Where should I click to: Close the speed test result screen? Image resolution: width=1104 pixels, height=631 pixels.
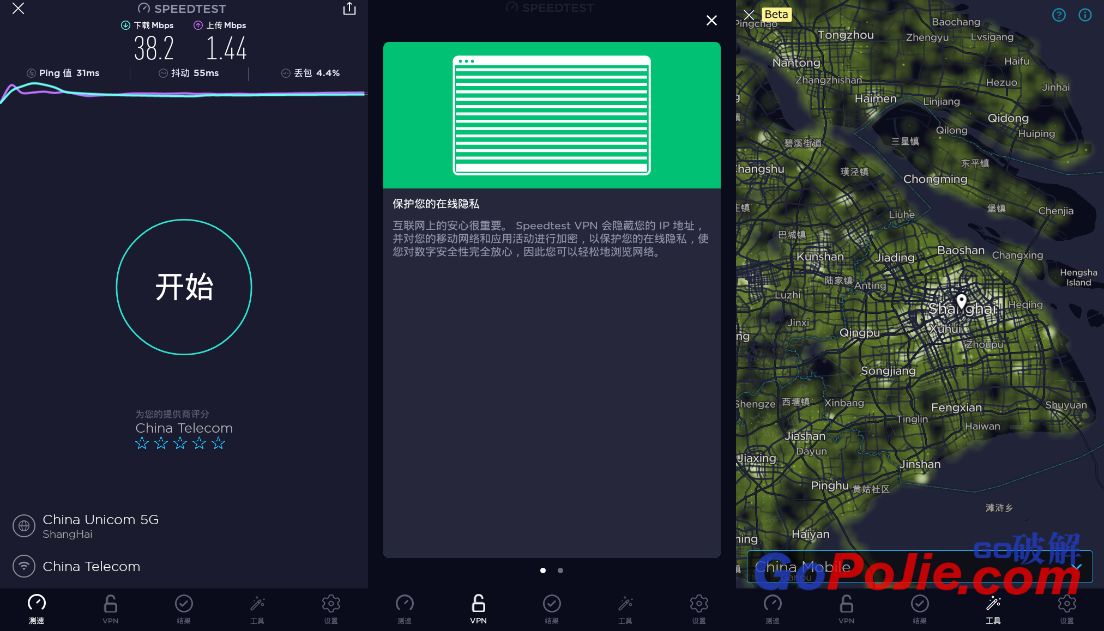tap(18, 9)
